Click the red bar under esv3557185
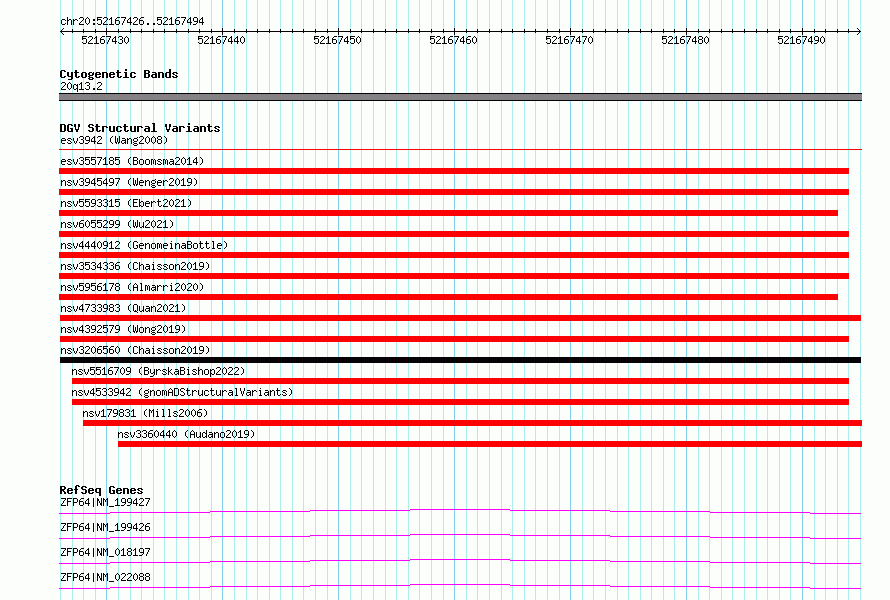 [x=454, y=171]
